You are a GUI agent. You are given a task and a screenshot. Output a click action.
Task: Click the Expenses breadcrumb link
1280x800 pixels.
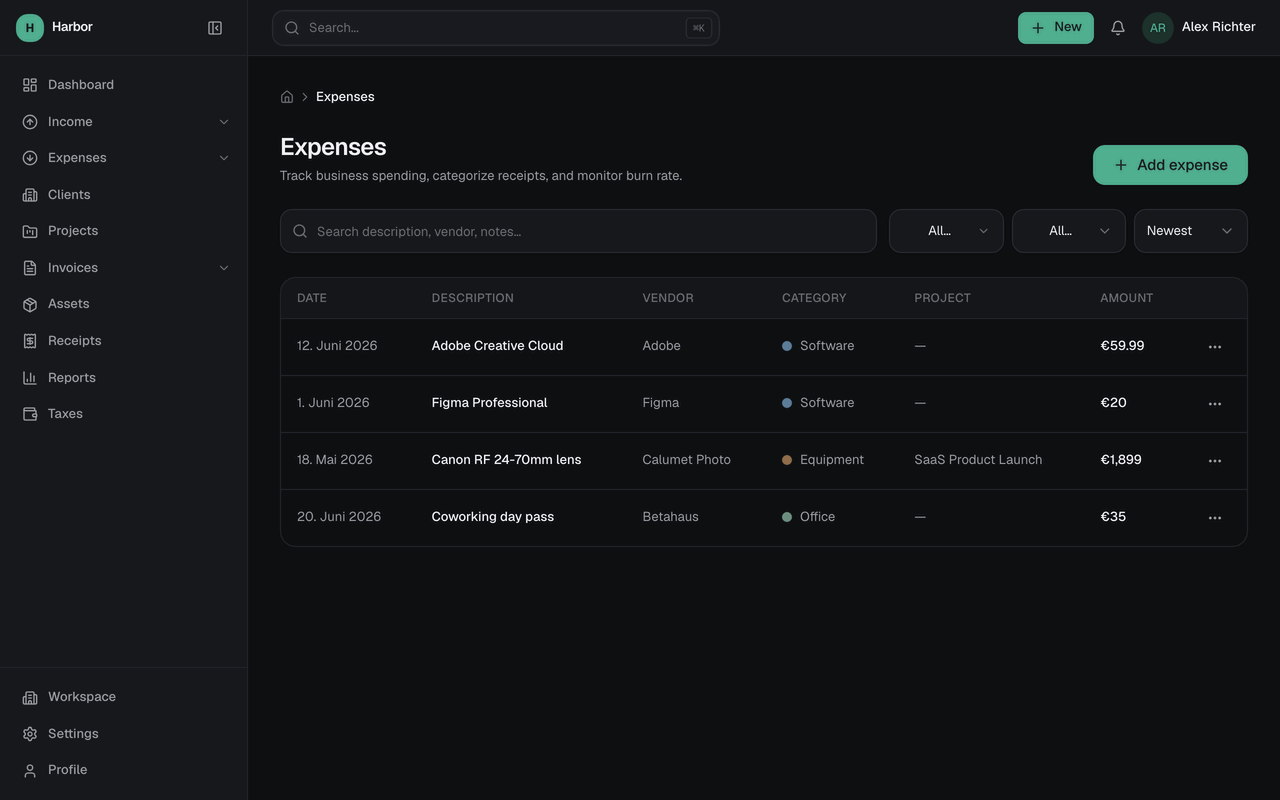click(345, 97)
